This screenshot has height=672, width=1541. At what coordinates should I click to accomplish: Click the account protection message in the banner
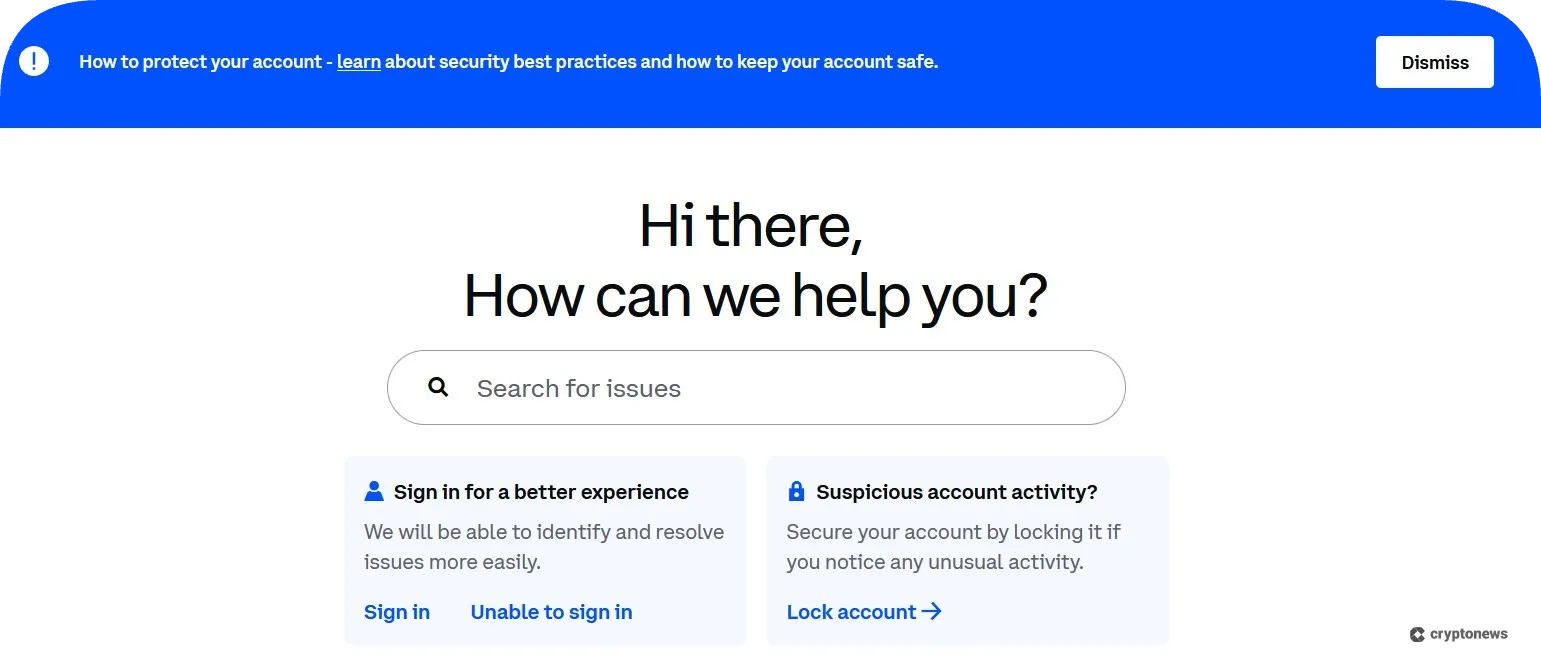click(508, 61)
